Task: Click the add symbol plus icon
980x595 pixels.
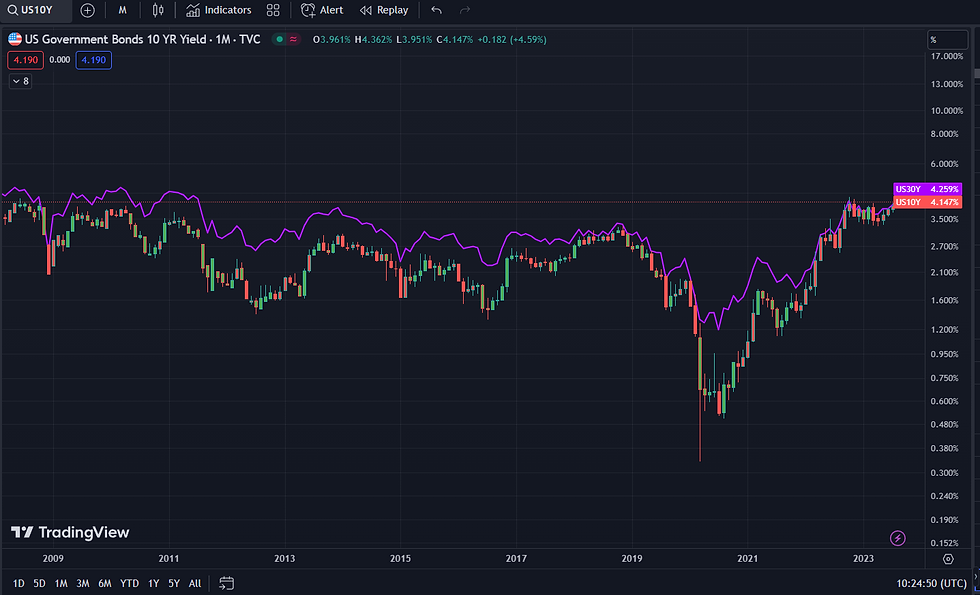Action: coord(88,10)
